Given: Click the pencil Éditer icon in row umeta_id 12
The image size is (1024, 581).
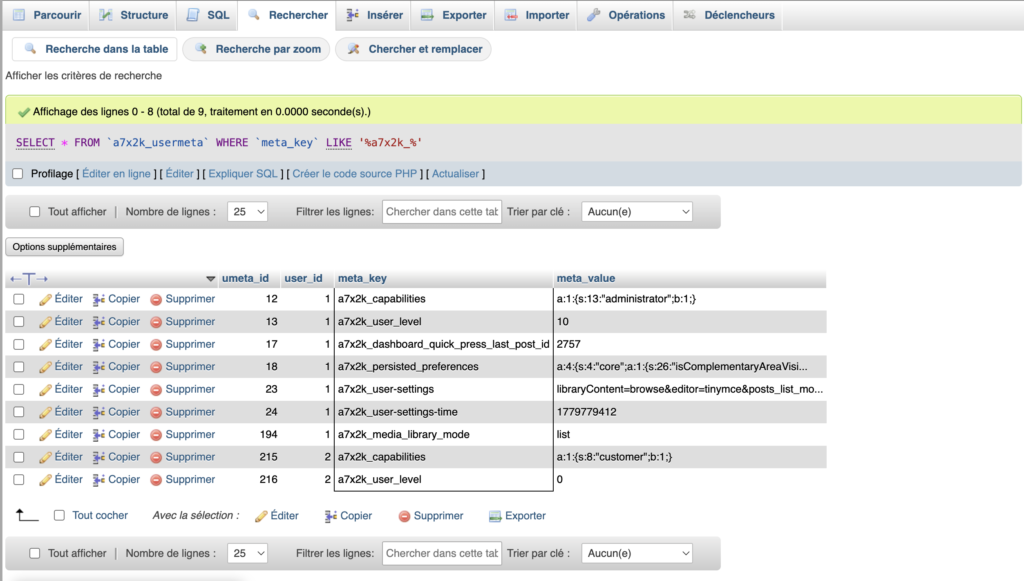Looking at the screenshot, I should click(x=45, y=300).
